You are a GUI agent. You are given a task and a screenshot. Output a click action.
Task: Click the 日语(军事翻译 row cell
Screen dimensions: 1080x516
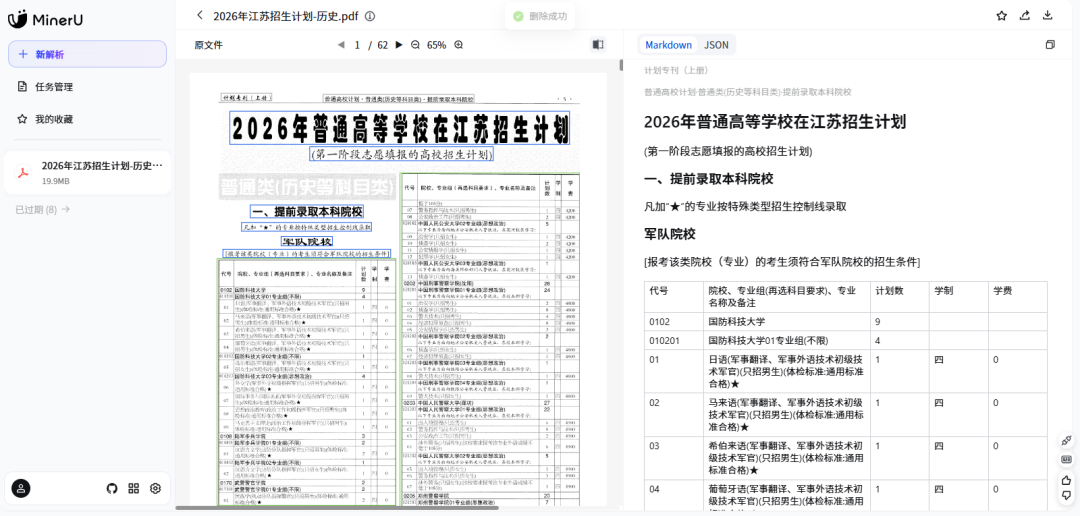click(786, 371)
